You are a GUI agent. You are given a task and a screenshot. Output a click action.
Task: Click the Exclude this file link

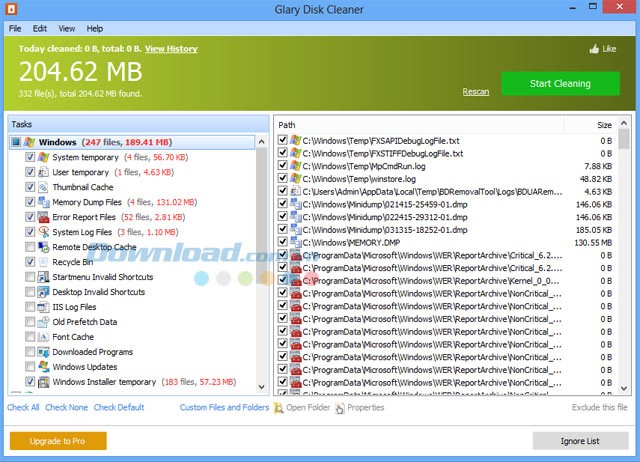tap(600, 407)
